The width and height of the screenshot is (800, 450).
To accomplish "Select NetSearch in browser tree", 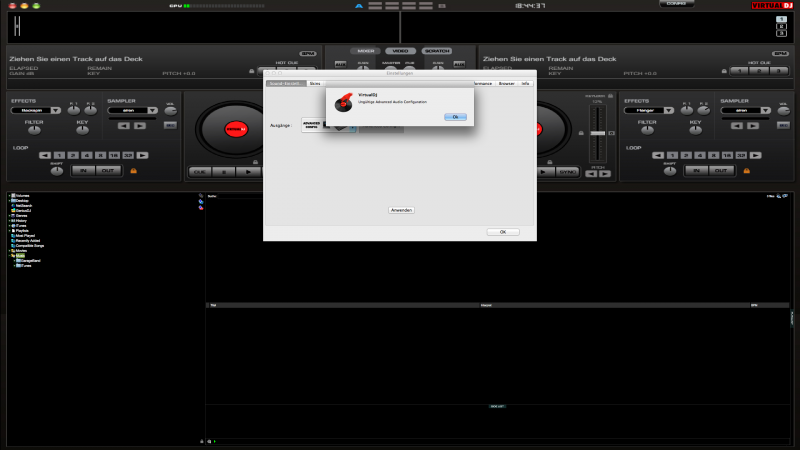I will point(24,206).
